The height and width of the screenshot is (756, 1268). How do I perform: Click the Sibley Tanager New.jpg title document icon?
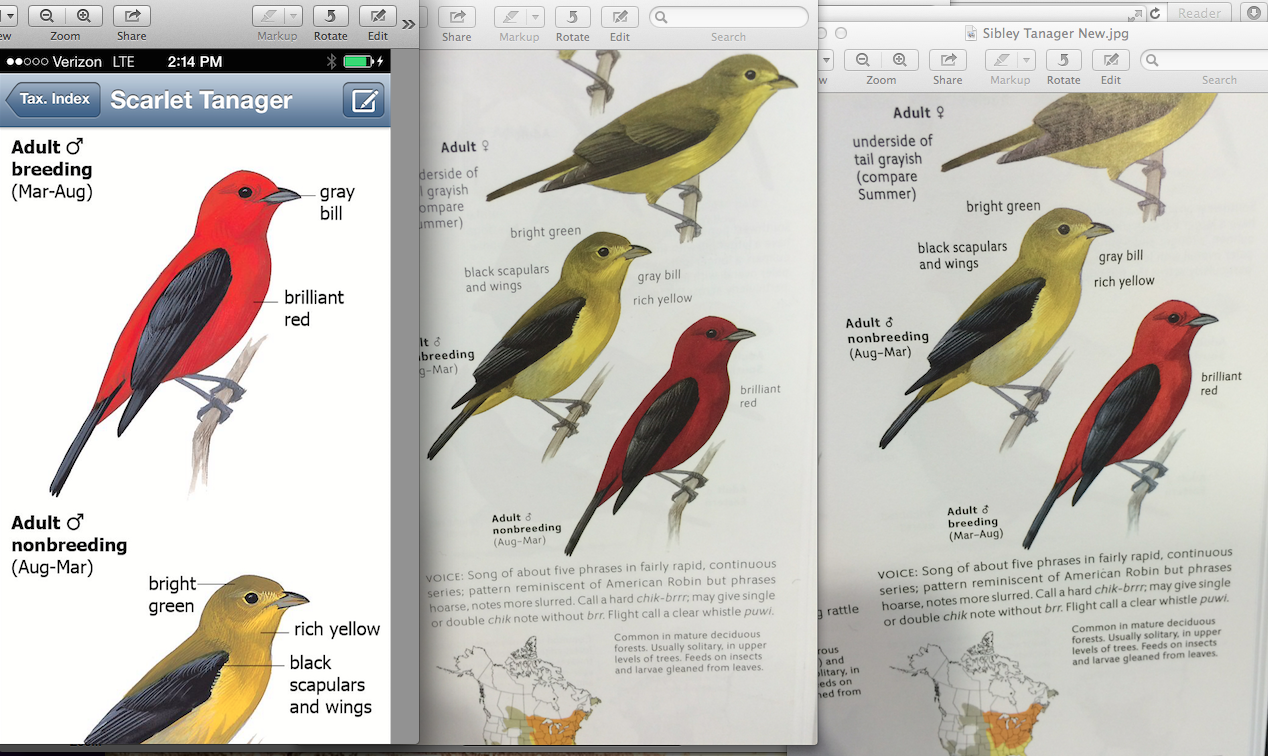(x=972, y=33)
